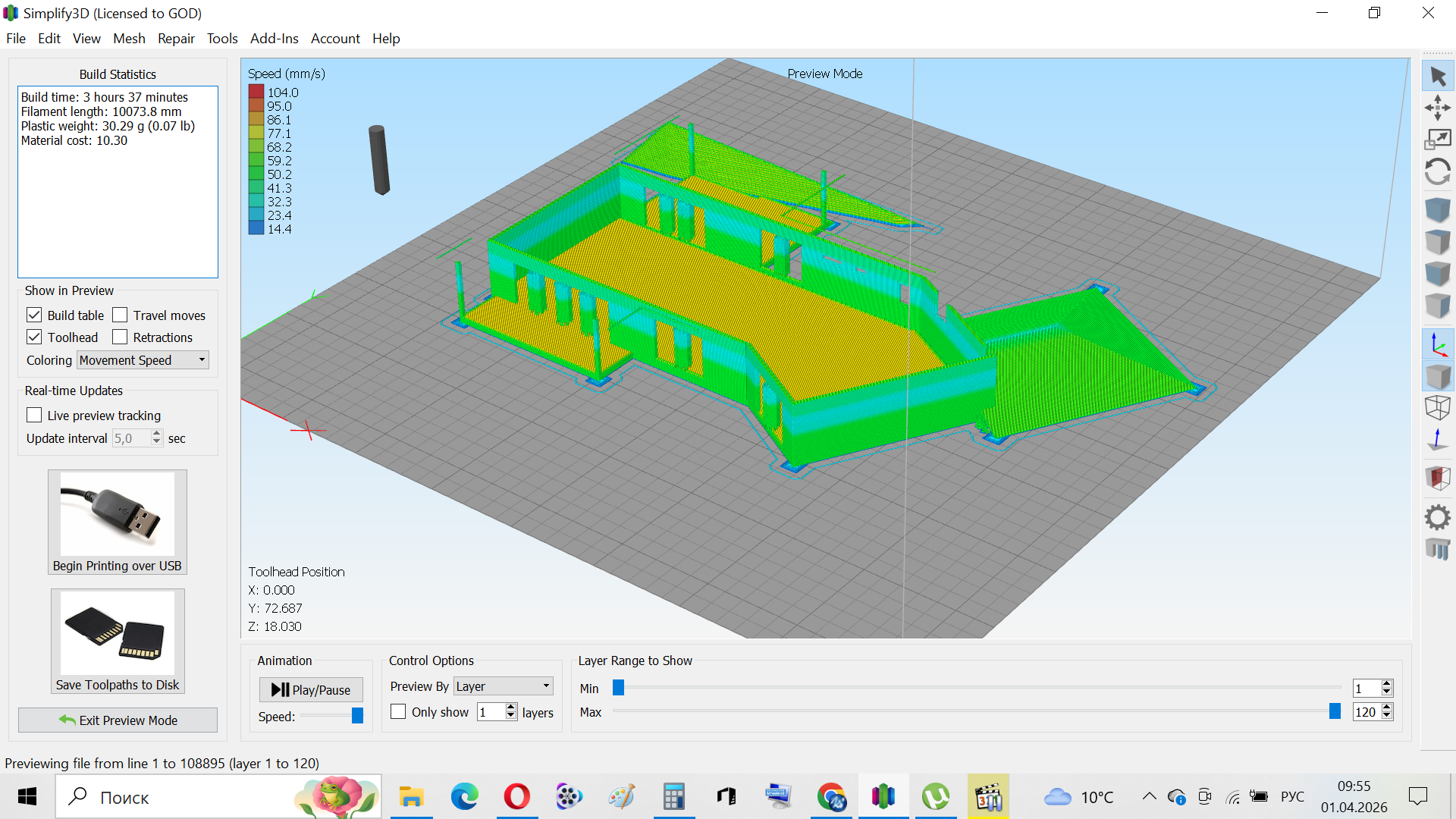The width and height of the screenshot is (1456, 819).
Task: Open the Add-Ins menu
Action: pos(274,39)
